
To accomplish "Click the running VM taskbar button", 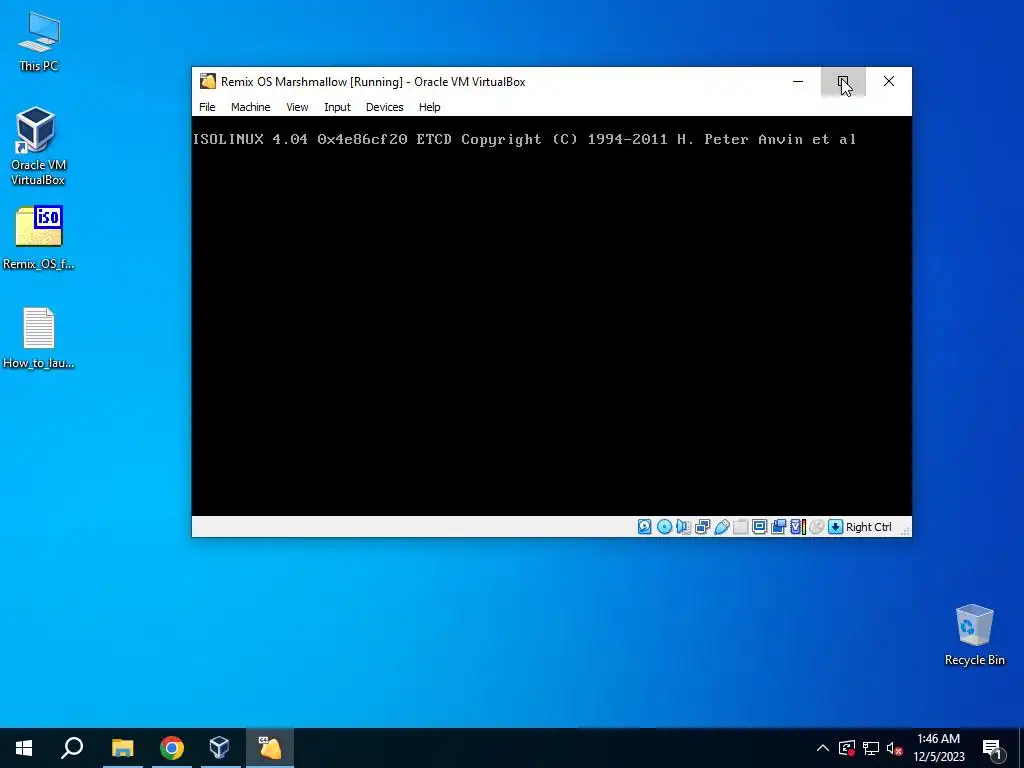I will [x=270, y=748].
